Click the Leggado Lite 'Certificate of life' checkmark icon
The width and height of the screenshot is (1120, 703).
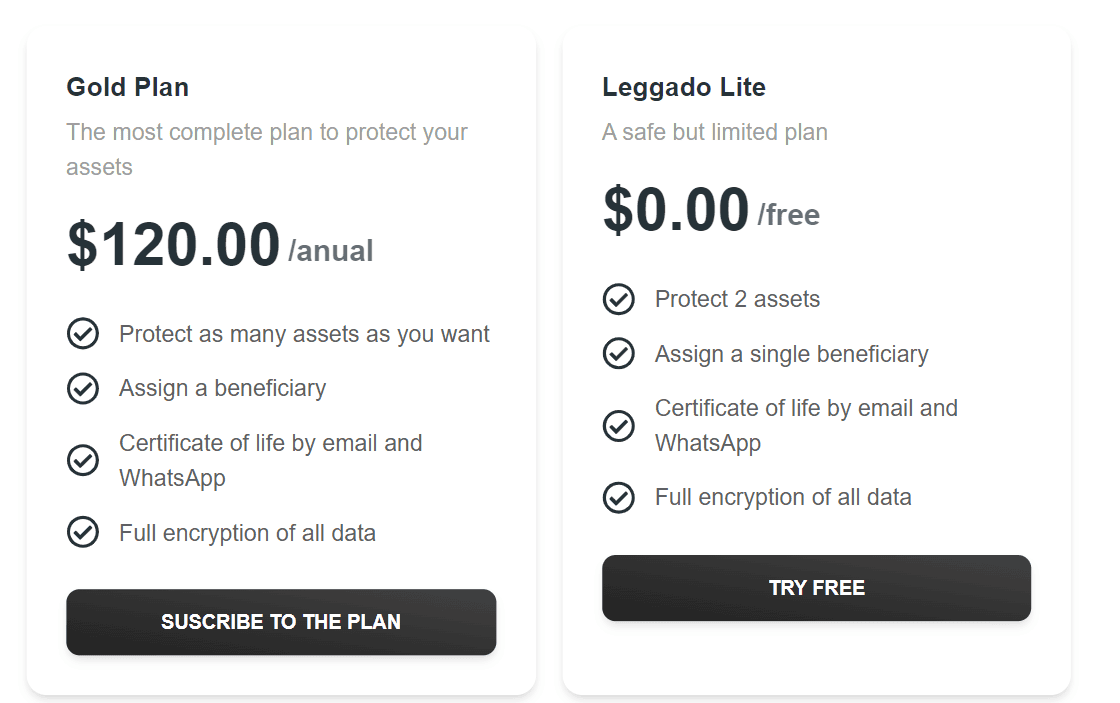coord(619,425)
